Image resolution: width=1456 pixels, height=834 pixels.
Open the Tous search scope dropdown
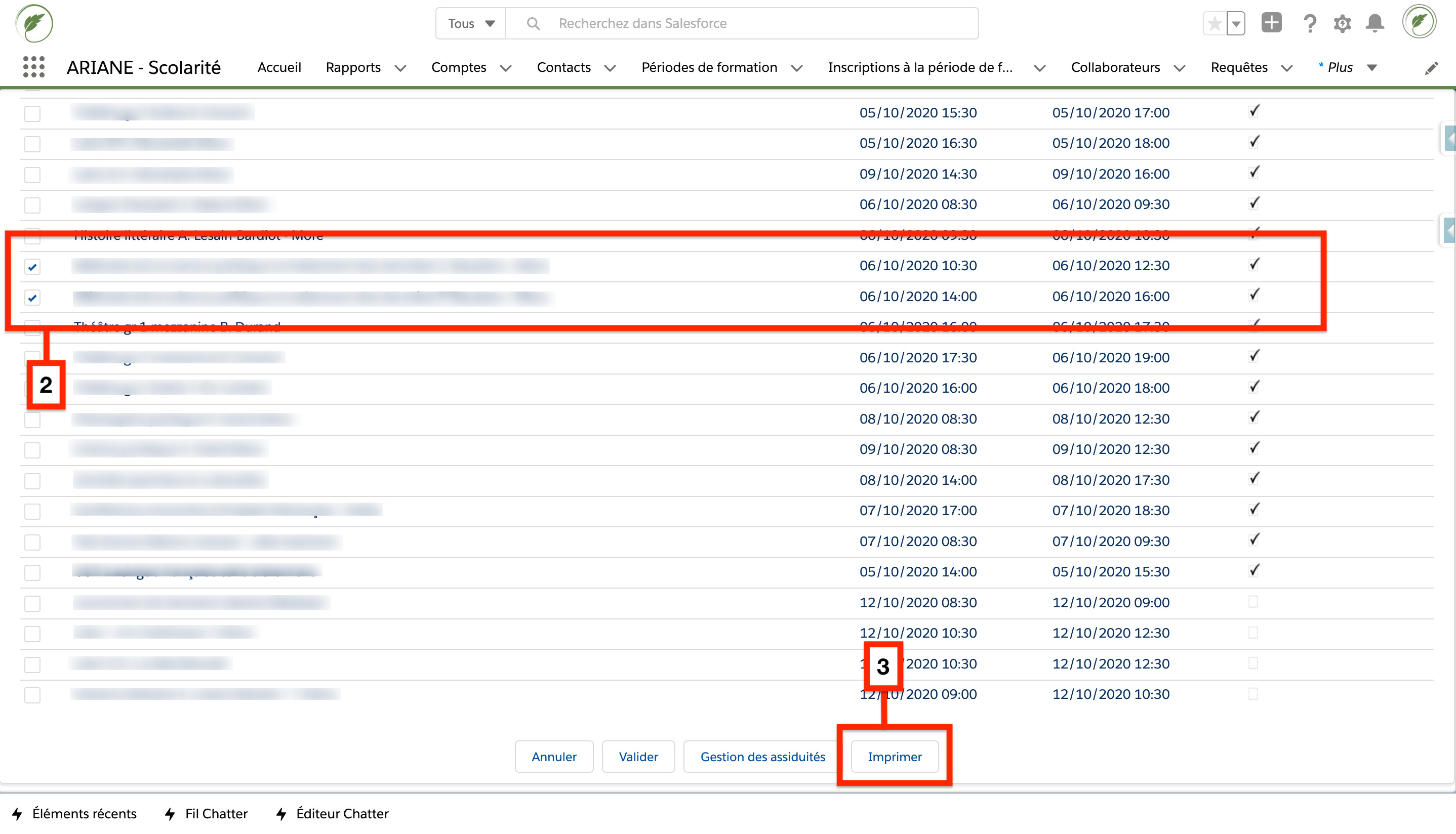[470, 23]
